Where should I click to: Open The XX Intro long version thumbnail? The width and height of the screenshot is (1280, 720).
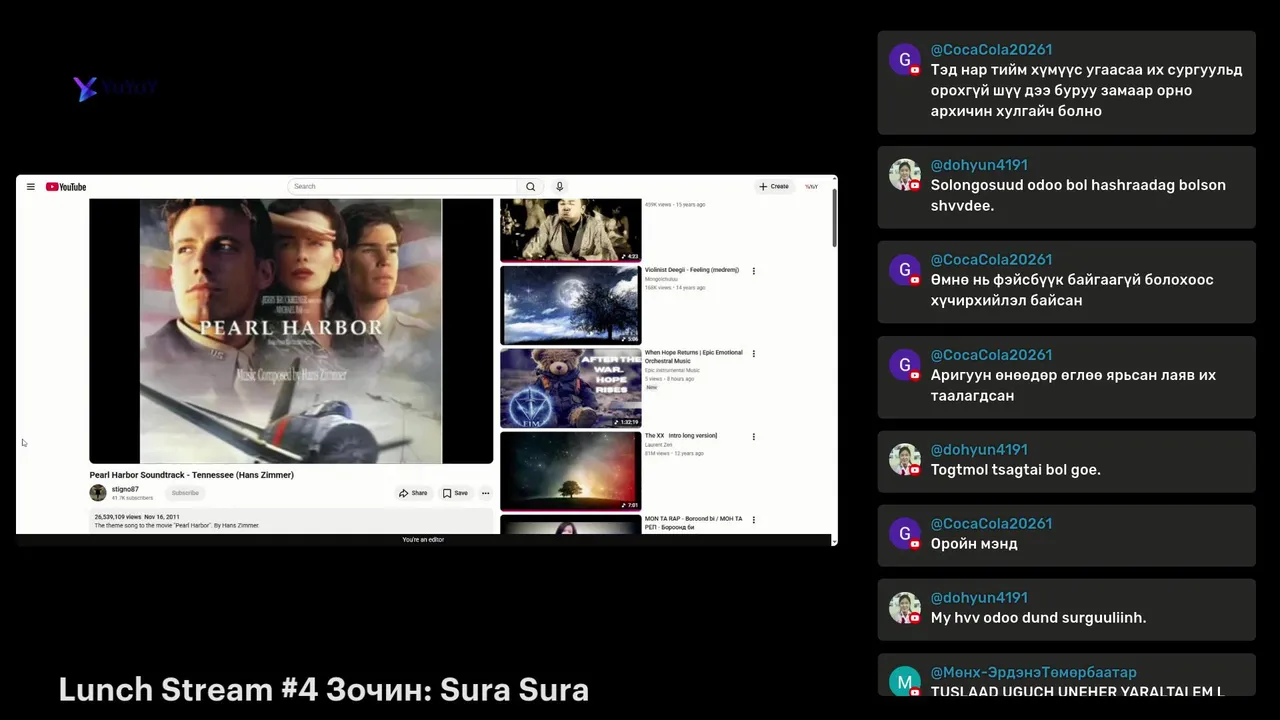pos(570,471)
